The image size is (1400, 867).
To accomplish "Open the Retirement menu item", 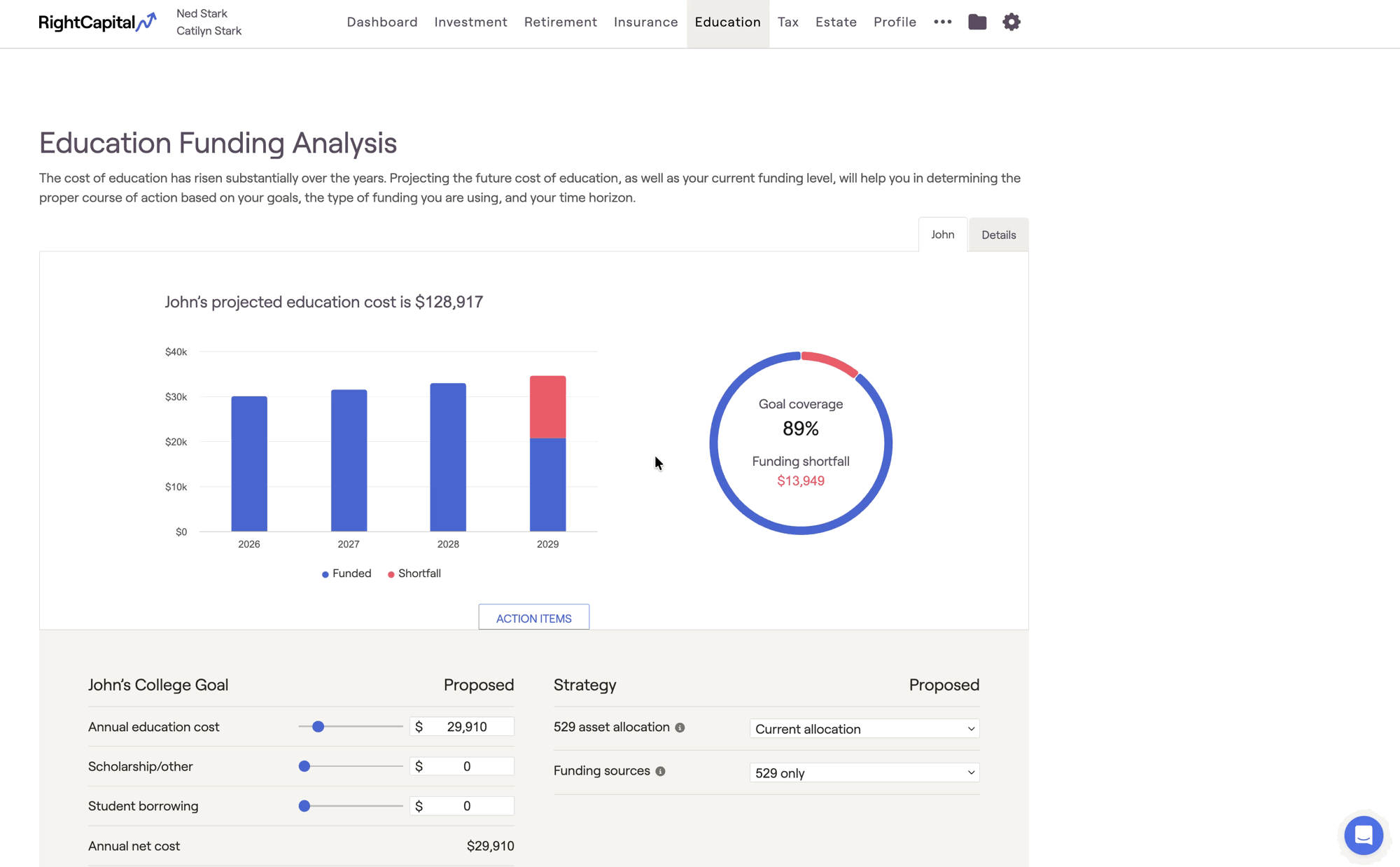I will pyautogui.click(x=560, y=22).
